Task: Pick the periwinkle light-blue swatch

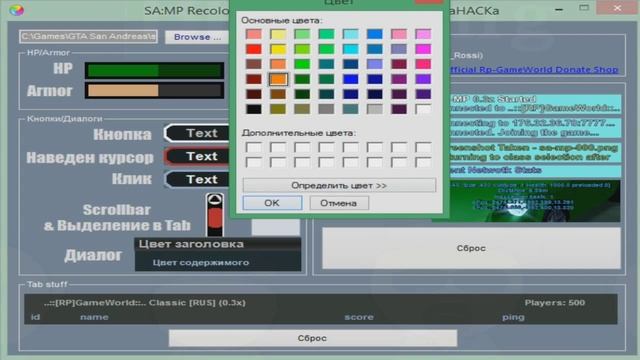Action: tap(375, 64)
